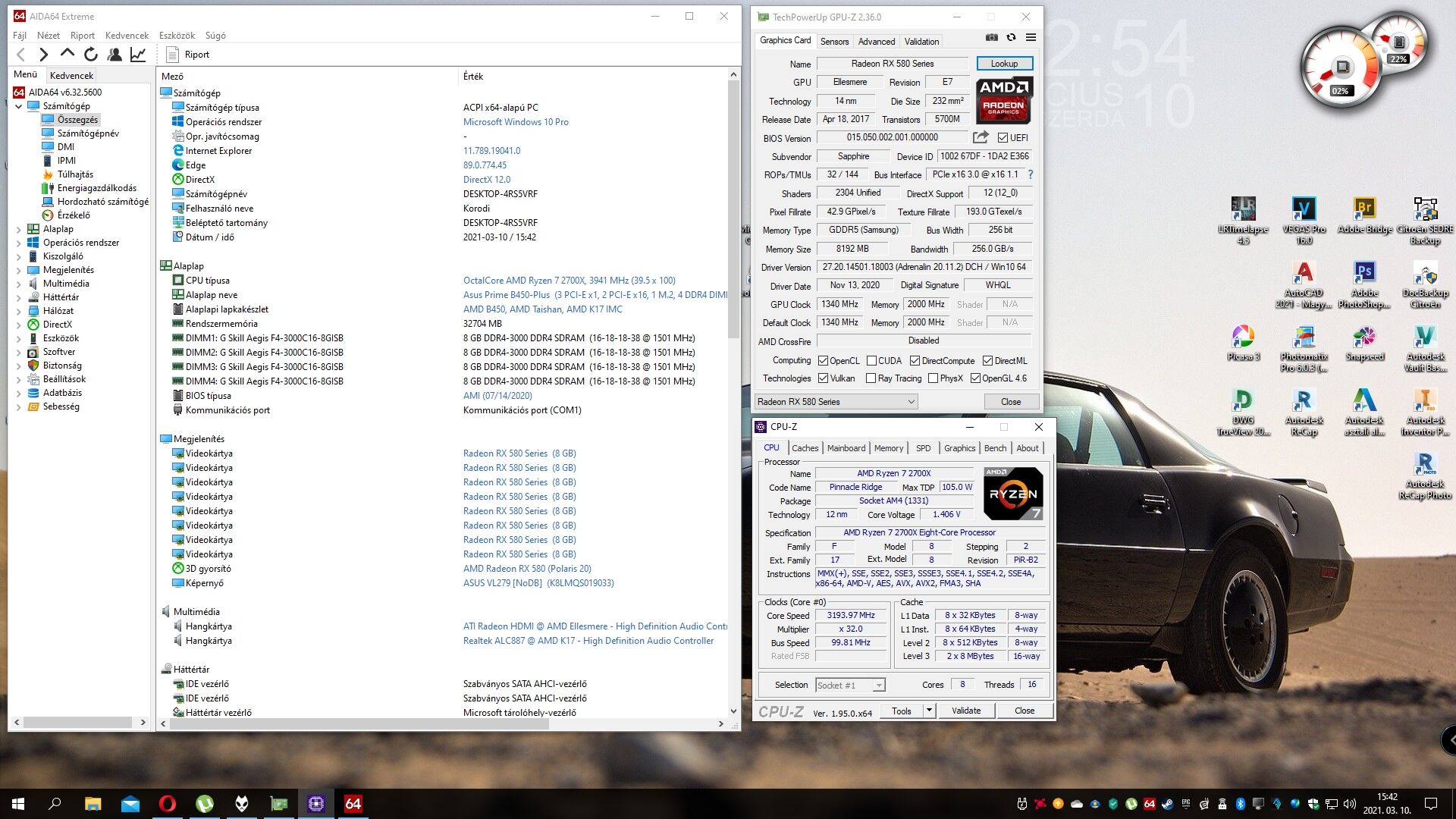The image size is (1456, 819).
Task: Toggle DirectCompute checkbox in GPU-Z
Action: pyautogui.click(x=915, y=361)
